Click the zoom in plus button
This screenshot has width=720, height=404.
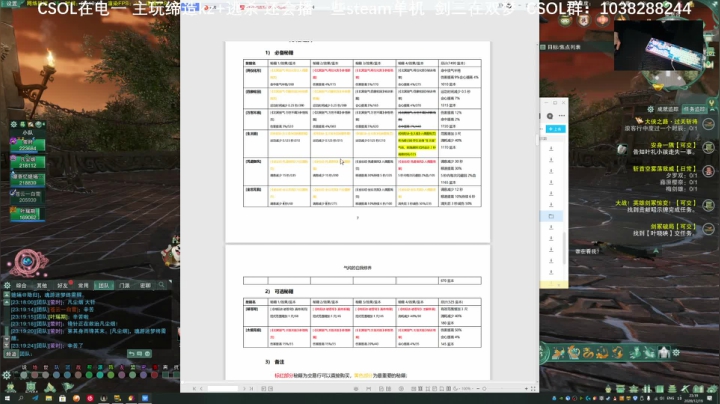526,389
